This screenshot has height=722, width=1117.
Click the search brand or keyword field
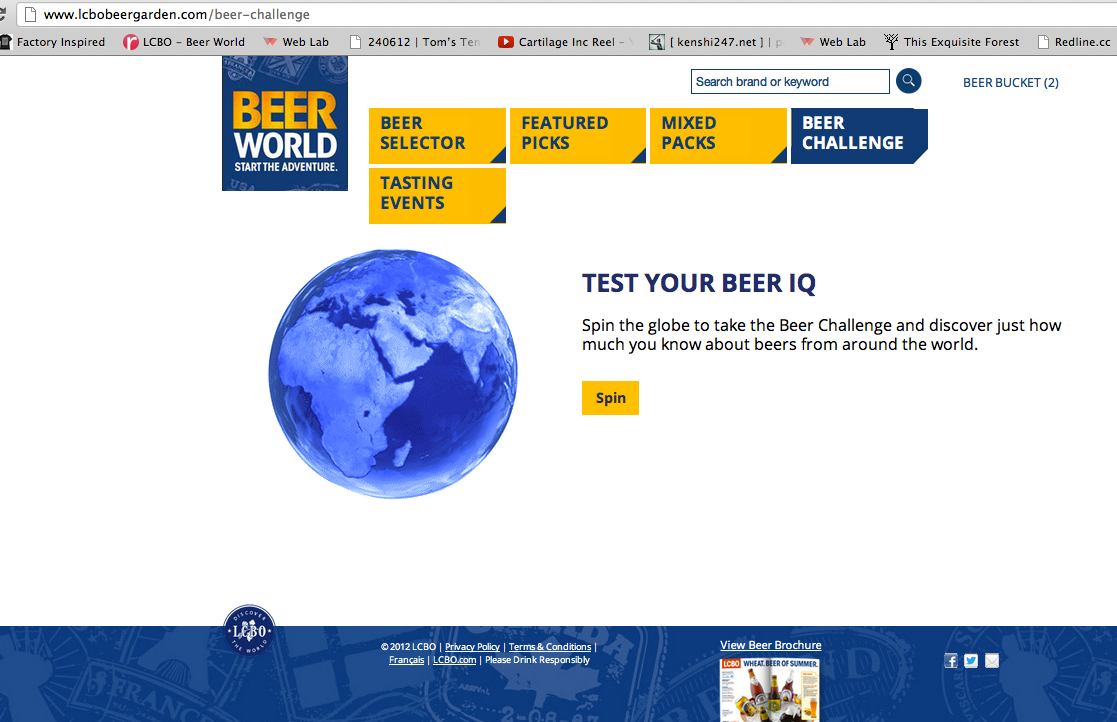click(x=790, y=82)
